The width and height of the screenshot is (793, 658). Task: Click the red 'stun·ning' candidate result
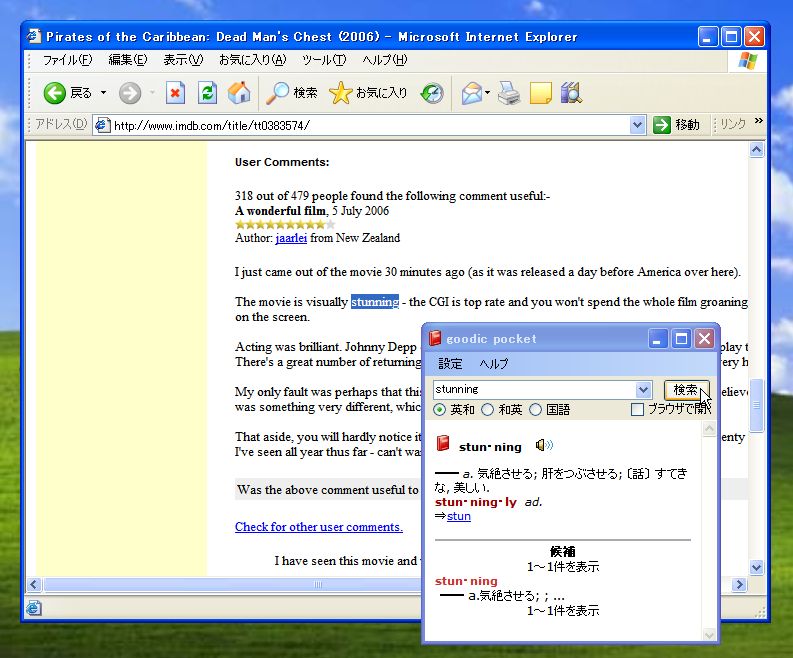[x=466, y=581]
